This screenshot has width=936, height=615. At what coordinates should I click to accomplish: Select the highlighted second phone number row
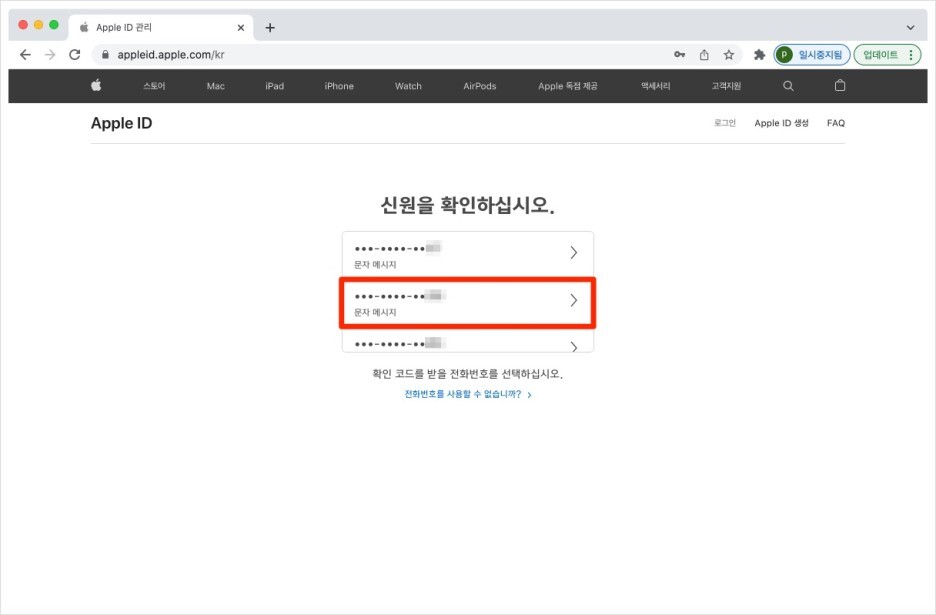(468, 302)
